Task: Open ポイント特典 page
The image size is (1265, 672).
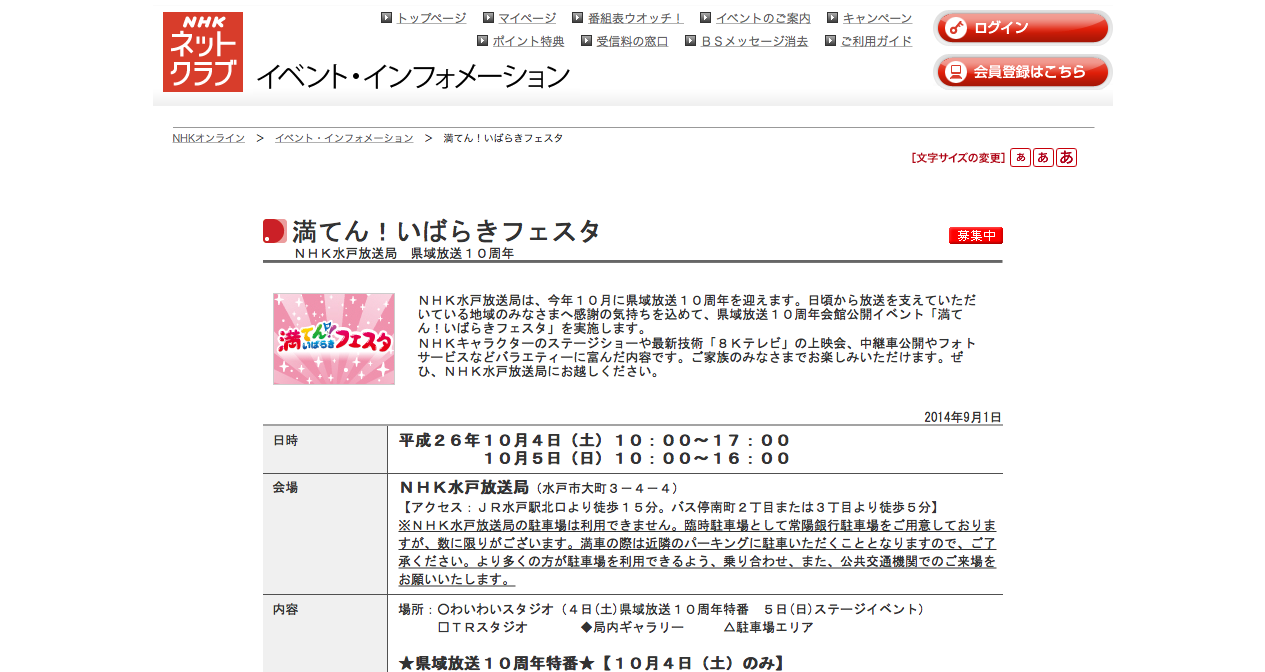Action: tap(528, 41)
